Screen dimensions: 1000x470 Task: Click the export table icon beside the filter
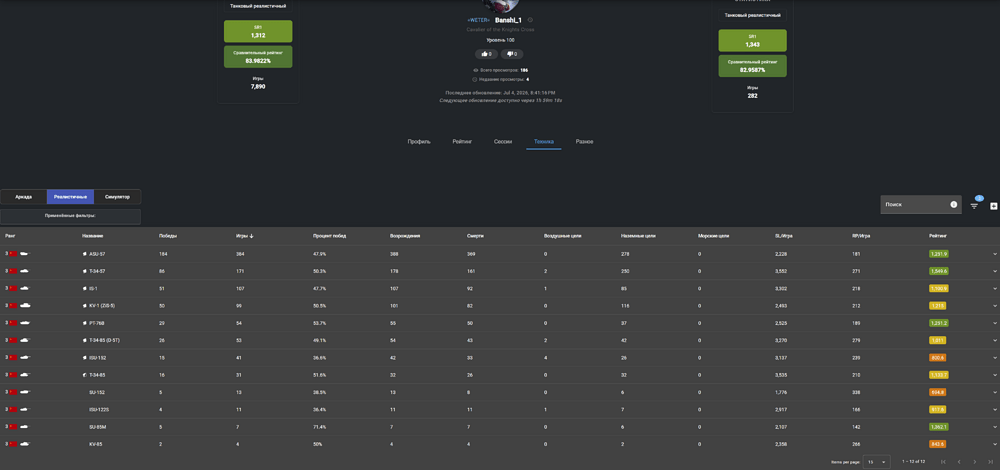coord(993,205)
